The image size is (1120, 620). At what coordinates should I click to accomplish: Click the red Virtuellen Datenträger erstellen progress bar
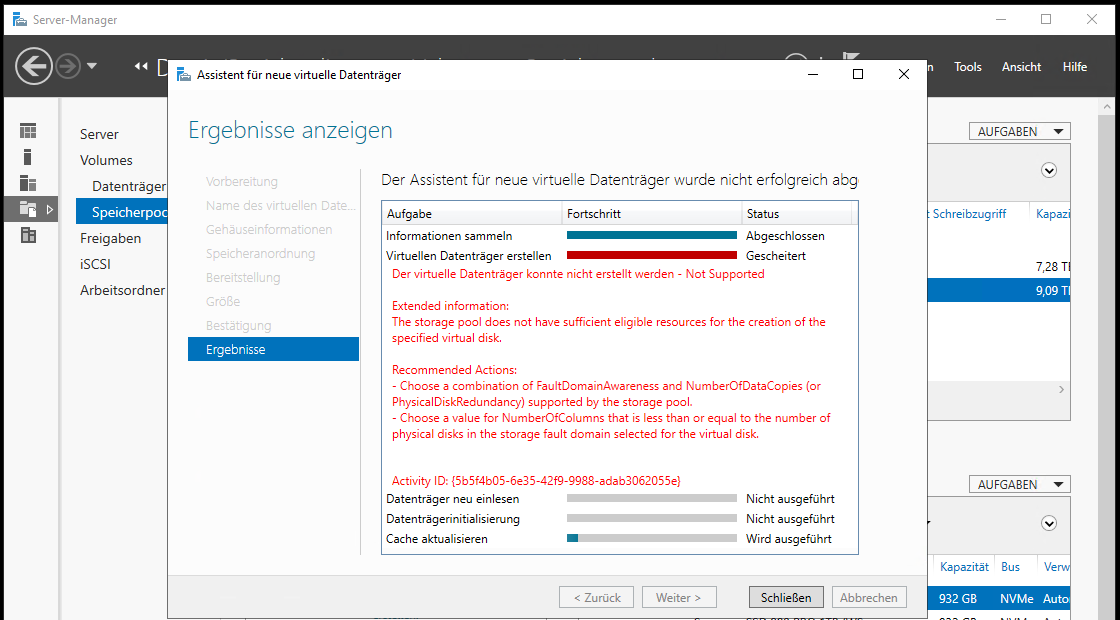651,255
